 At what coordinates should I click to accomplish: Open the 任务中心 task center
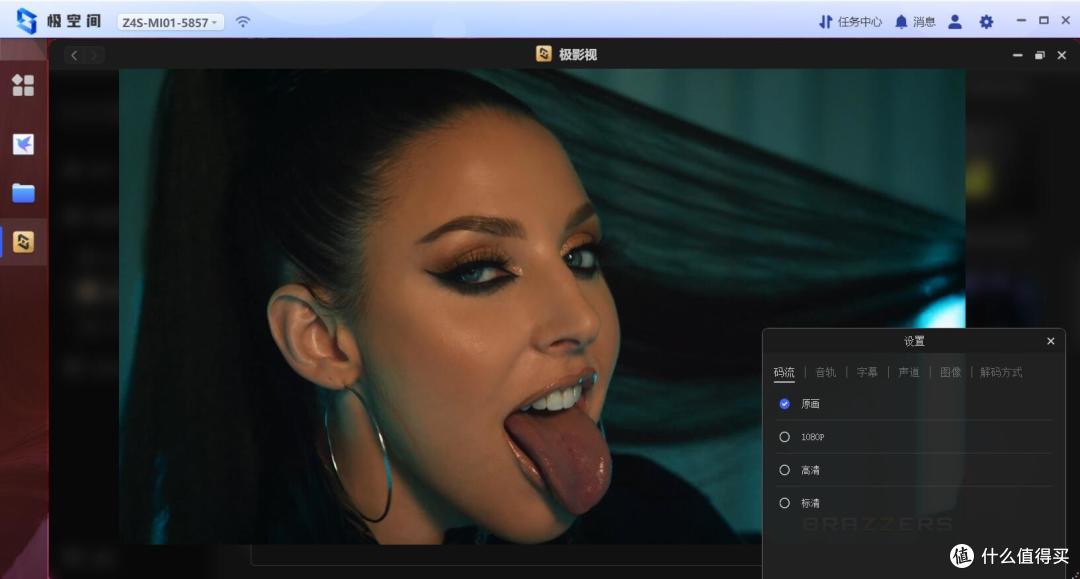pos(850,22)
